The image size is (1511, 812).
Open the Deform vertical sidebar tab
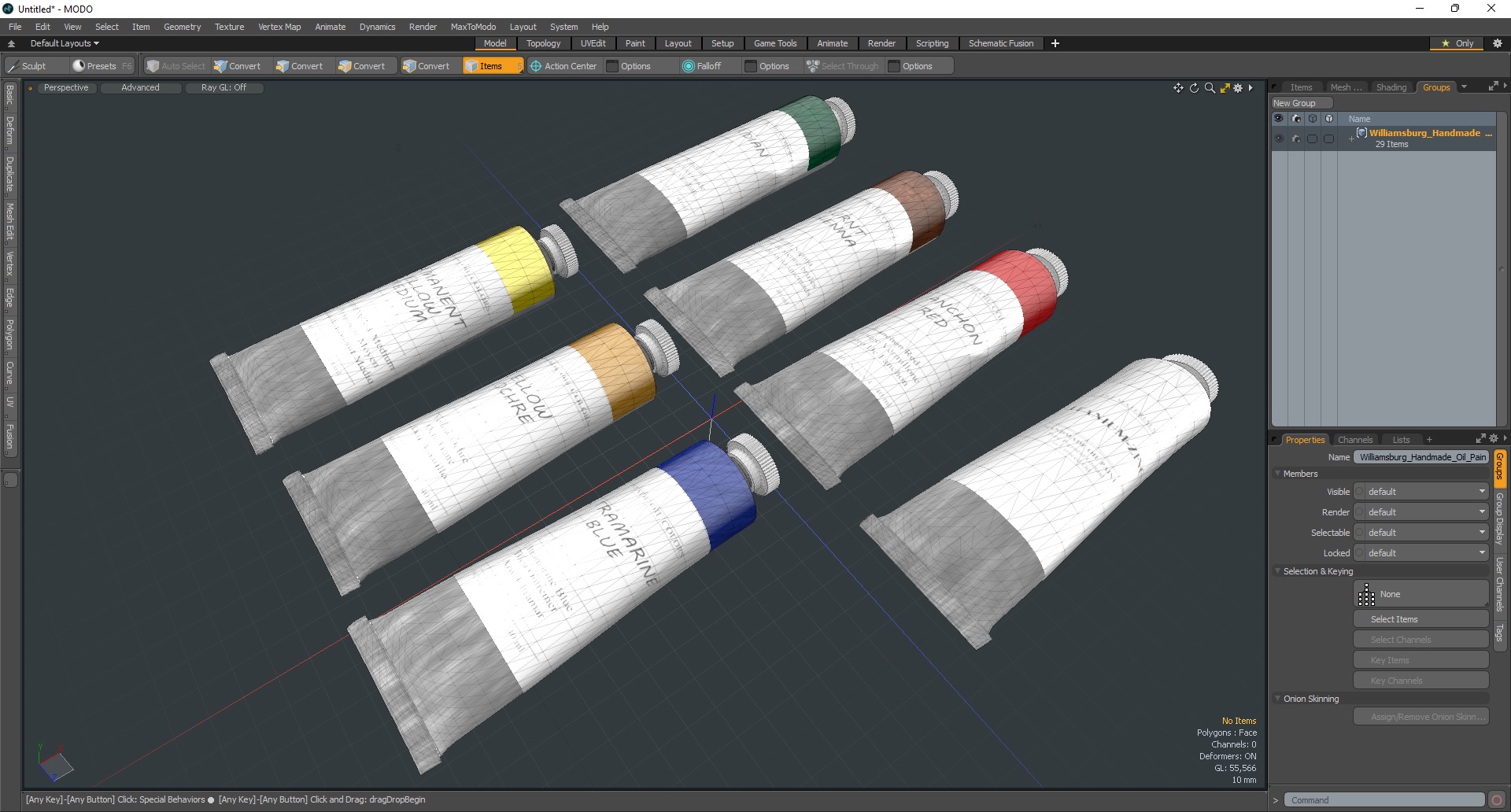(10, 131)
